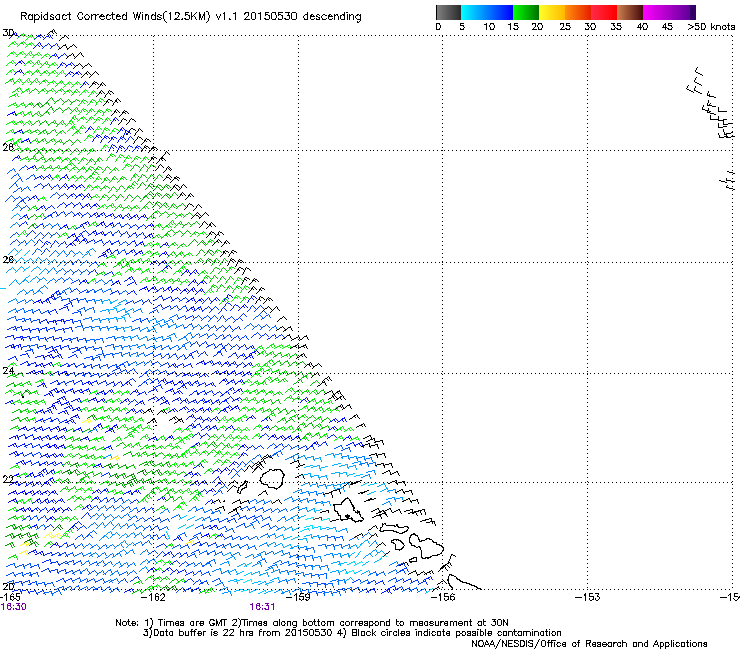This screenshot has width=740, height=650.
Task: Click the longitude label -156
Action: click(x=443, y=597)
